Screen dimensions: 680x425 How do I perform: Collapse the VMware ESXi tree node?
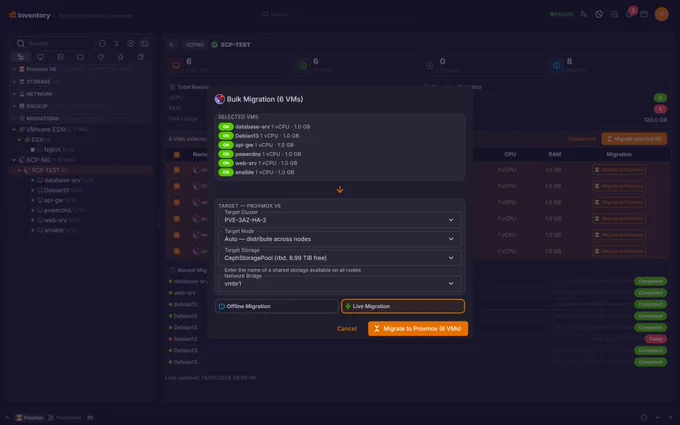[x=14, y=129]
